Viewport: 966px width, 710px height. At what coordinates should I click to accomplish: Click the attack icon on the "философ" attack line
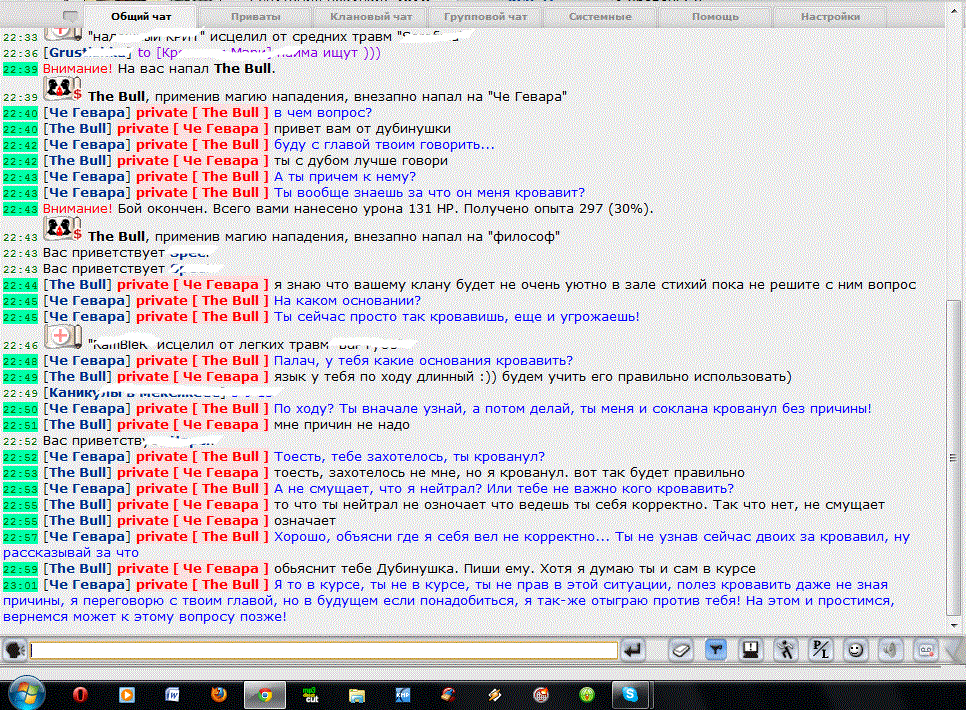tap(62, 229)
